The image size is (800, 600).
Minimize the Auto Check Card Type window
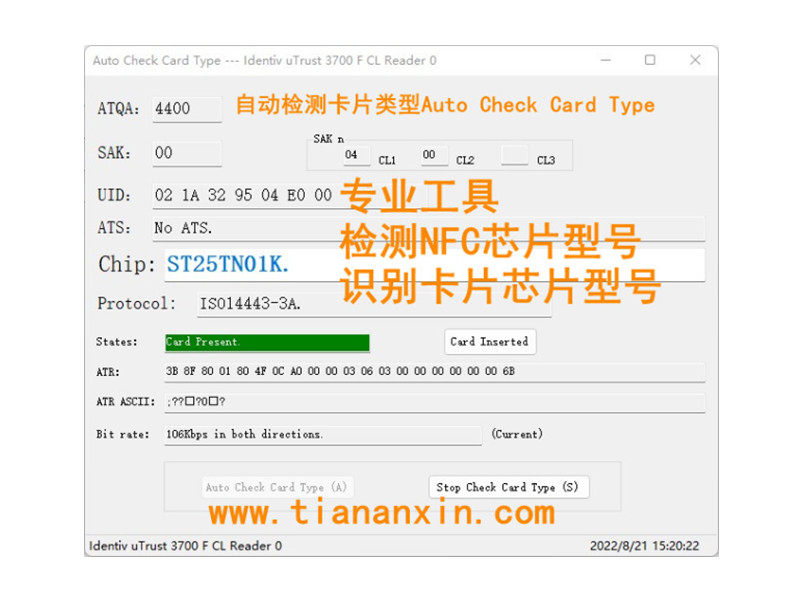(x=606, y=60)
